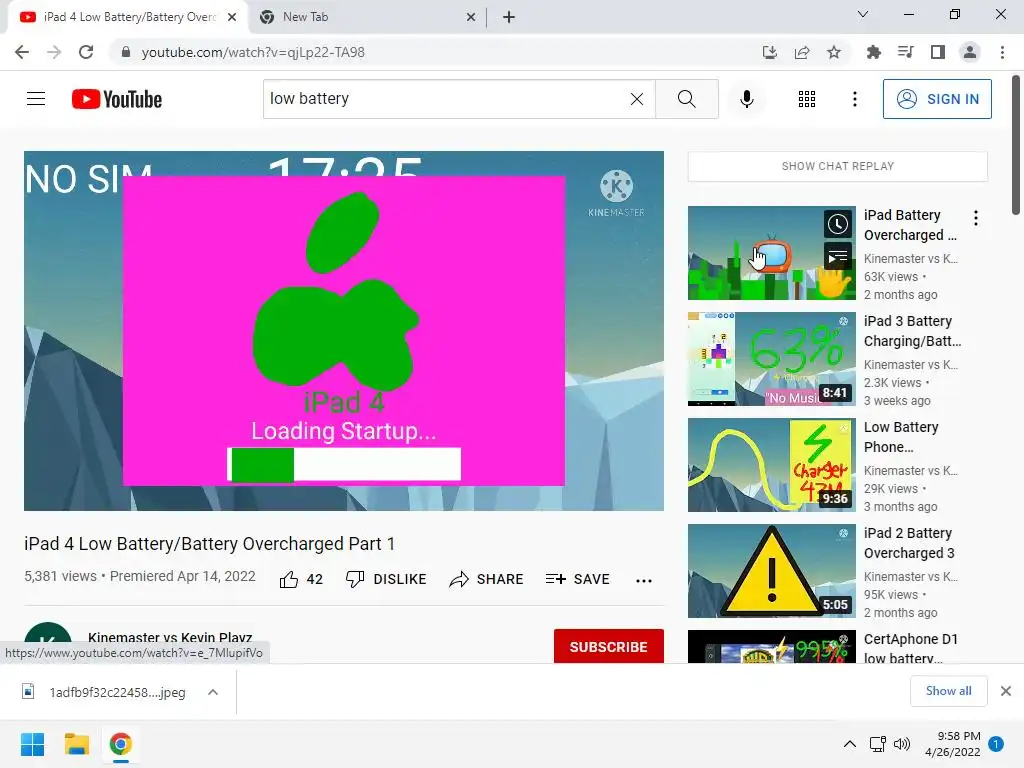Viewport: 1024px width, 768px height.
Task: Open iPad 3 Battery Charging thumbnail
Action: [x=771, y=359]
